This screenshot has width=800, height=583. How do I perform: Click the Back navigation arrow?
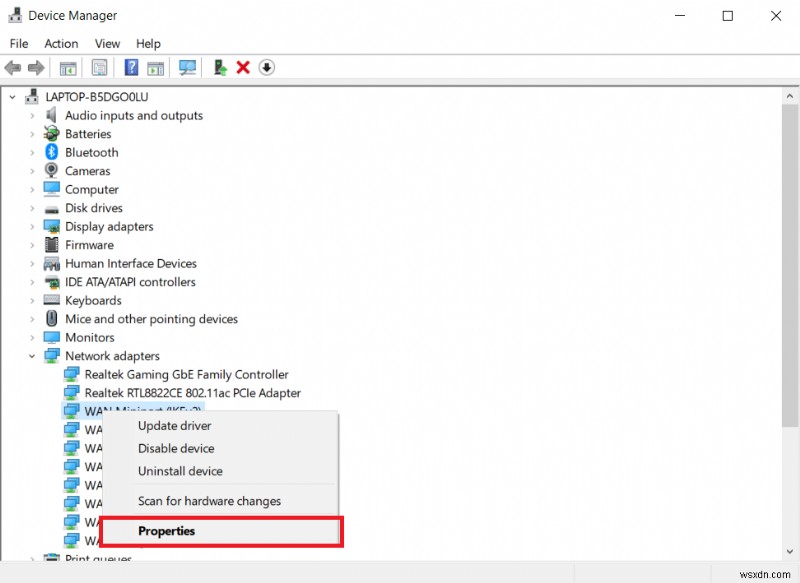[13, 67]
